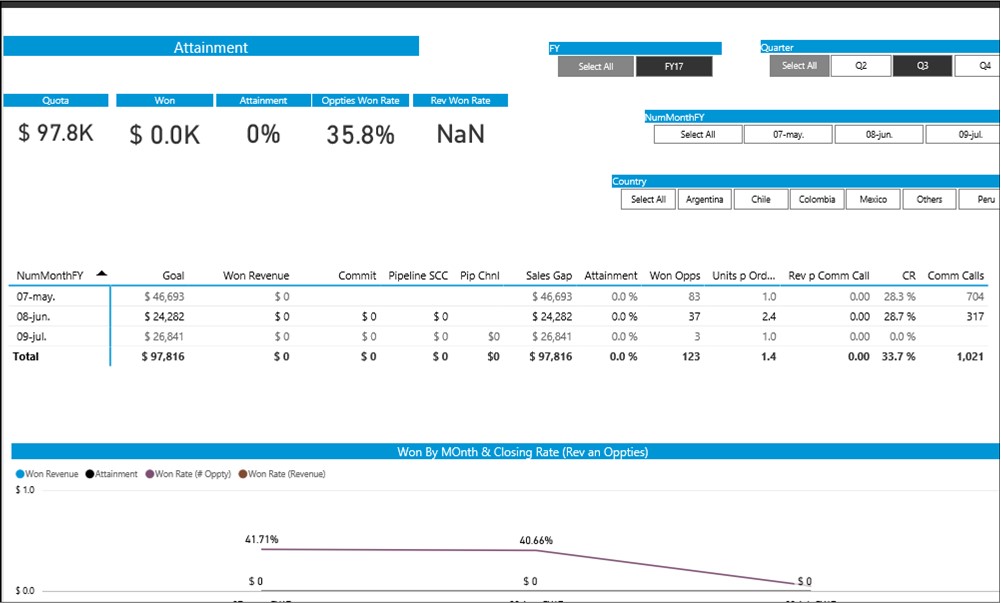1001x603 pixels.
Task: Select the 09-jul. table row label
Action: [x=32, y=336]
